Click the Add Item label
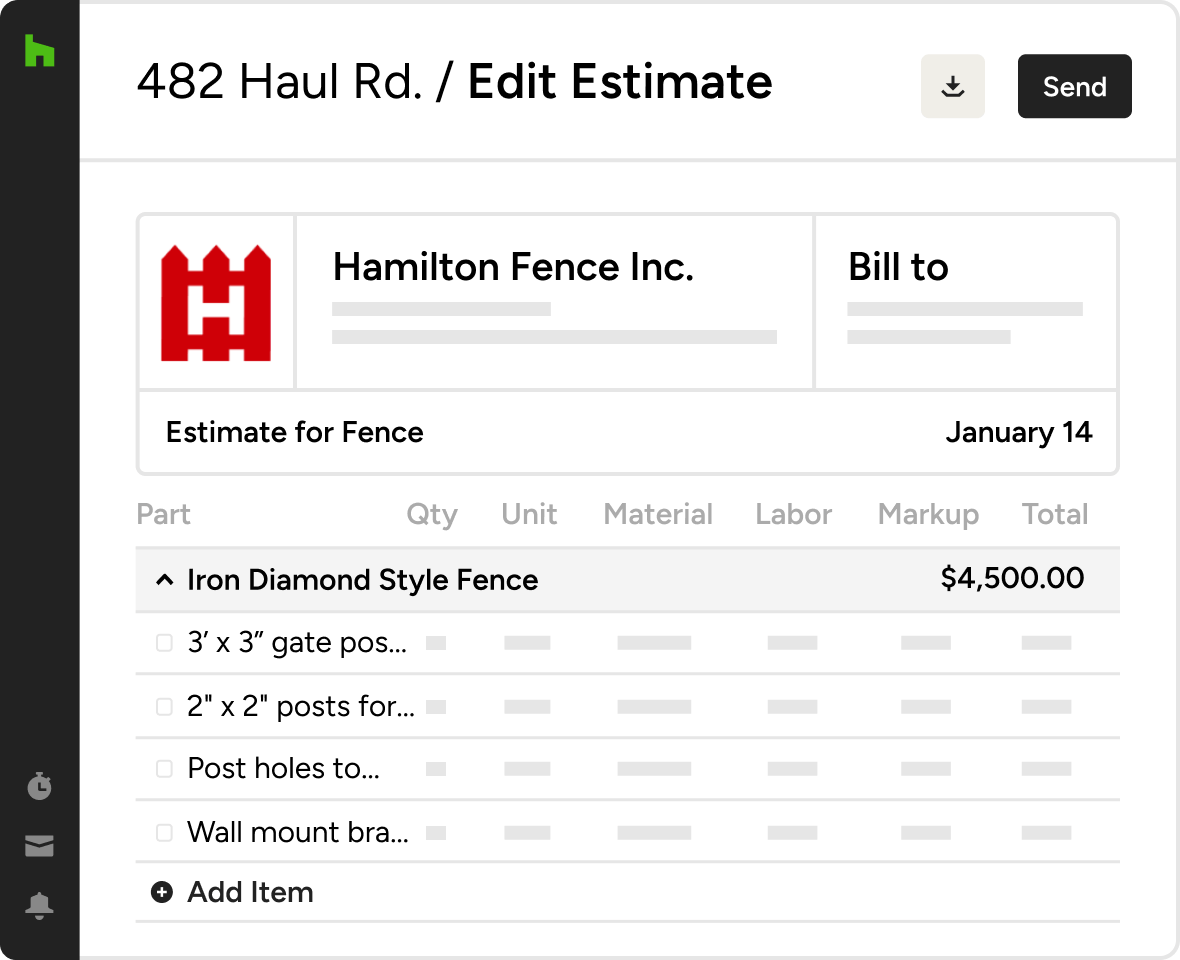Screen dimensions: 1180x960 [250, 892]
